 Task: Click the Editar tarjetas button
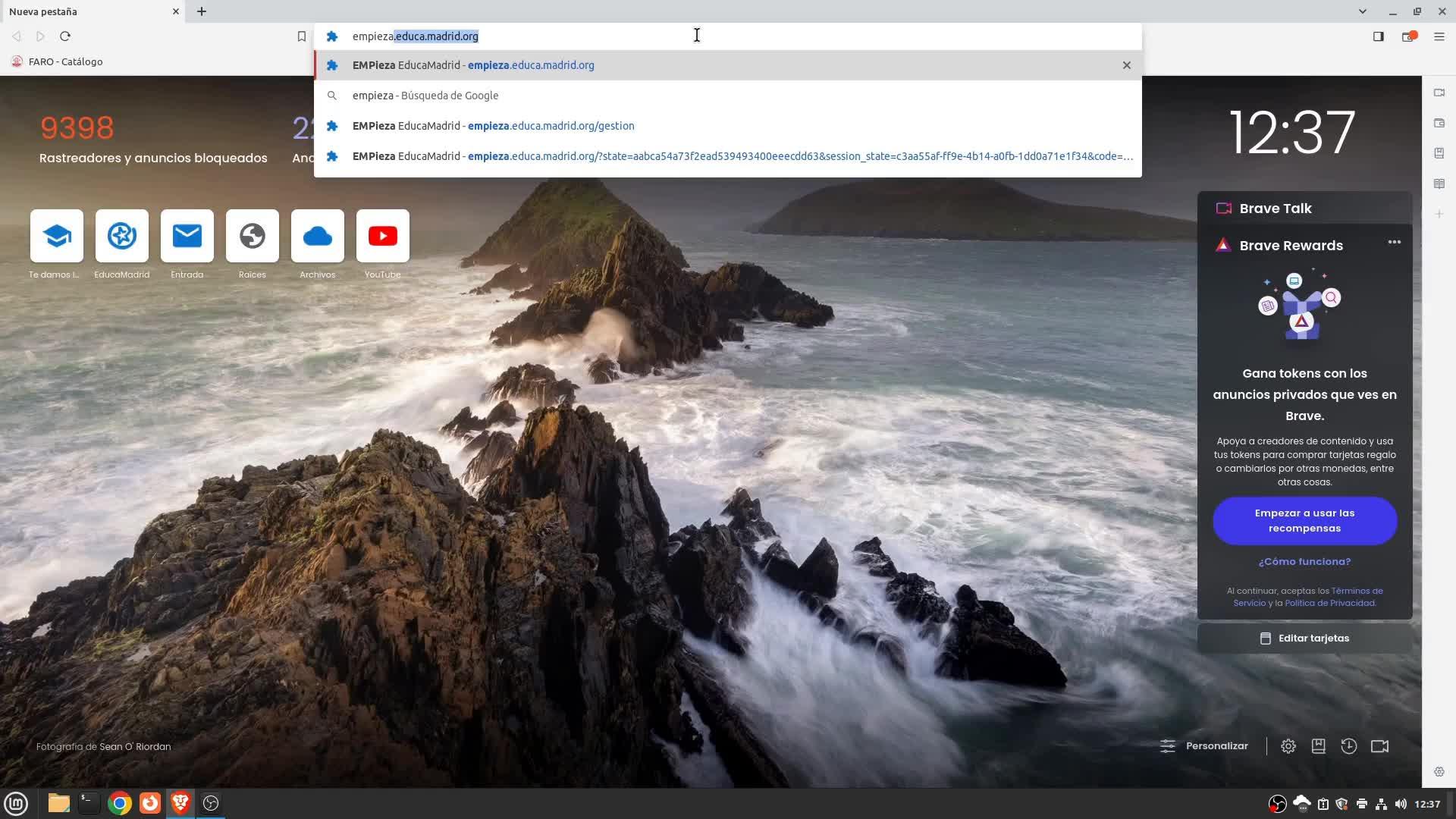(1304, 639)
